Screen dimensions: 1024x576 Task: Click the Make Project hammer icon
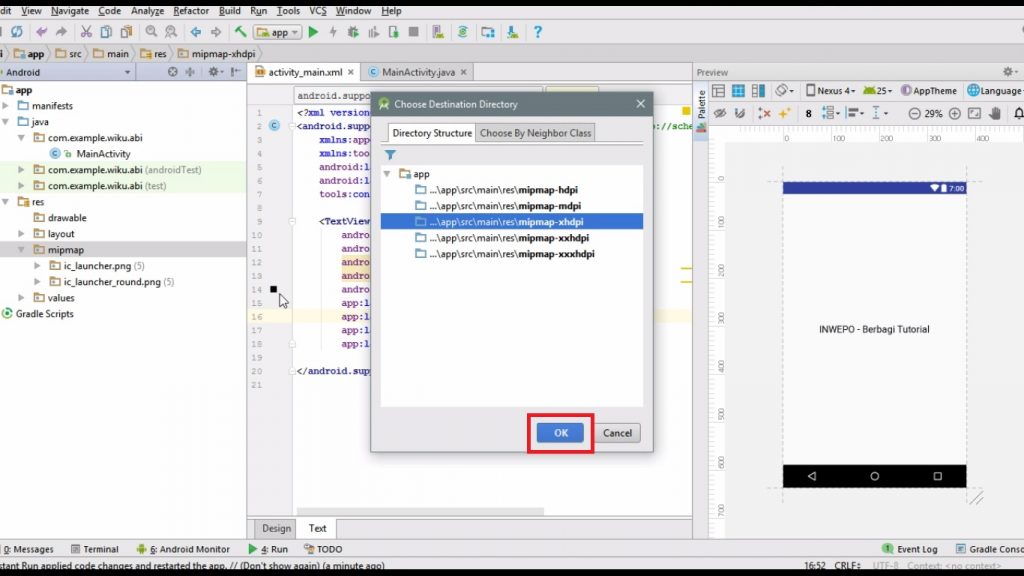(x=240, y=32)
